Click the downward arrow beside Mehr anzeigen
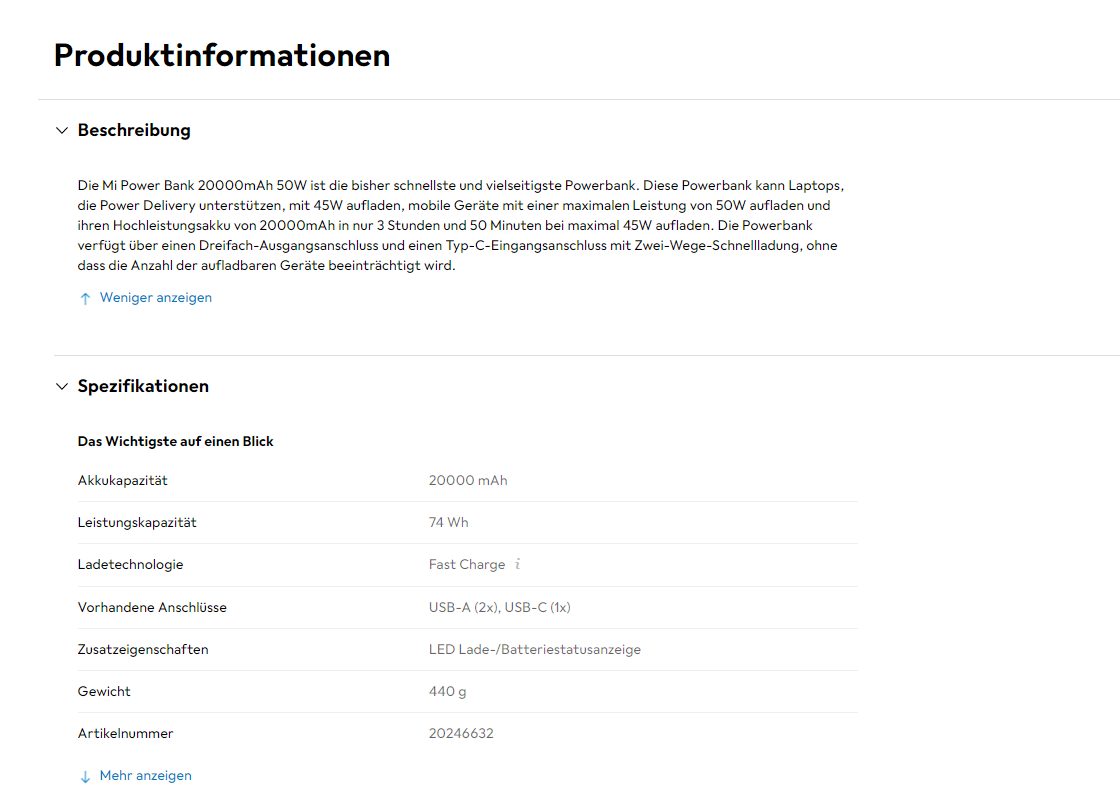 pos(85,775)
